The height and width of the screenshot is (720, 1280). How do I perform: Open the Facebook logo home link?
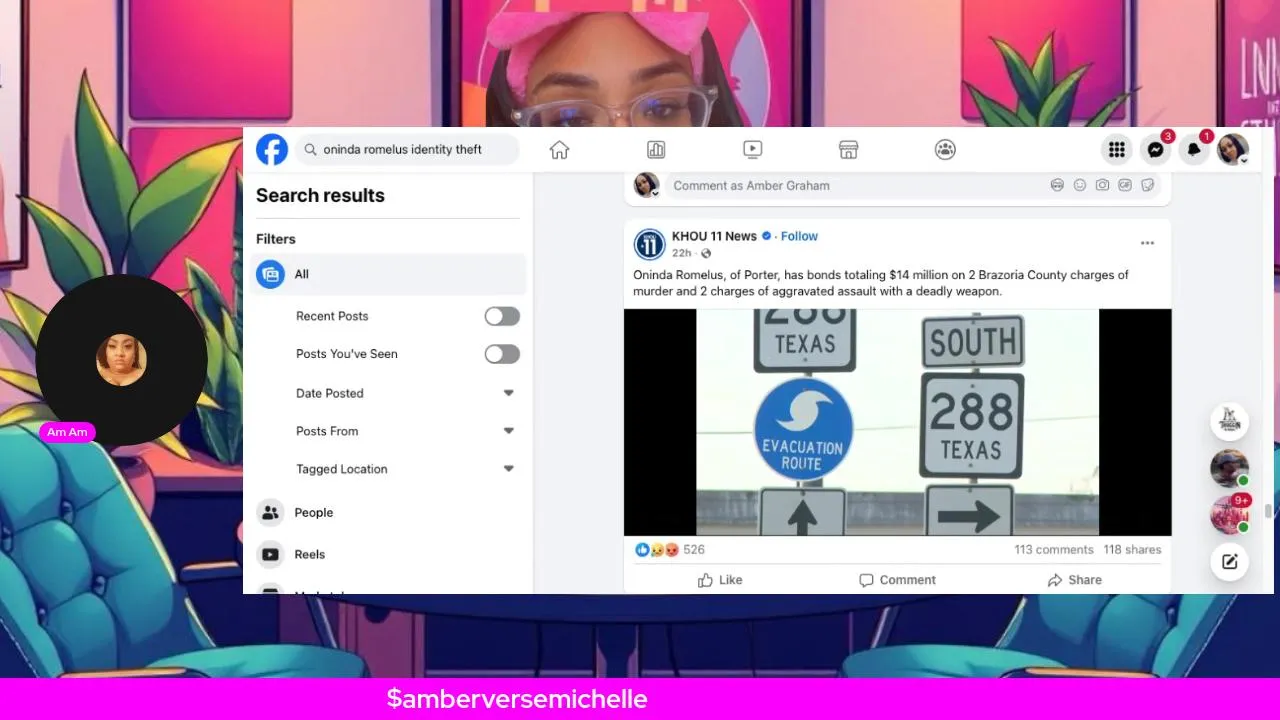click(x=272, y=150)
